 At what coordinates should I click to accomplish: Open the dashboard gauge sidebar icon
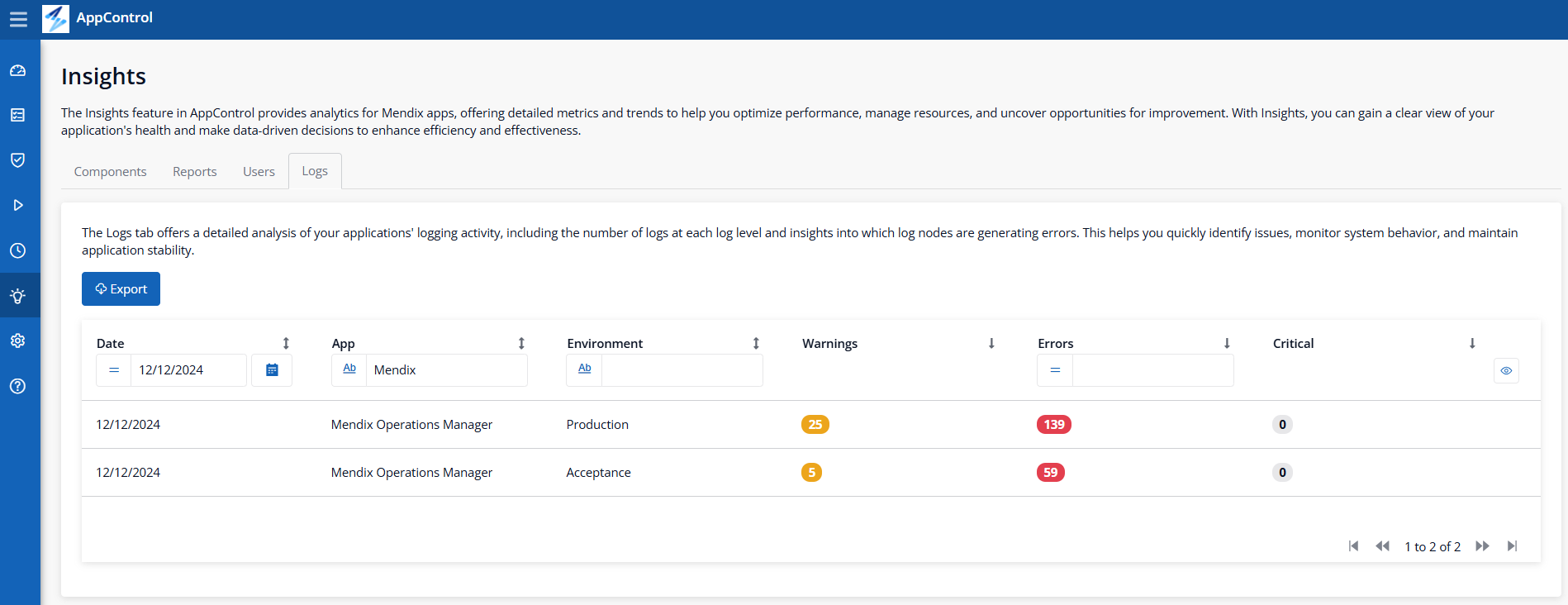tap(18, 70)
